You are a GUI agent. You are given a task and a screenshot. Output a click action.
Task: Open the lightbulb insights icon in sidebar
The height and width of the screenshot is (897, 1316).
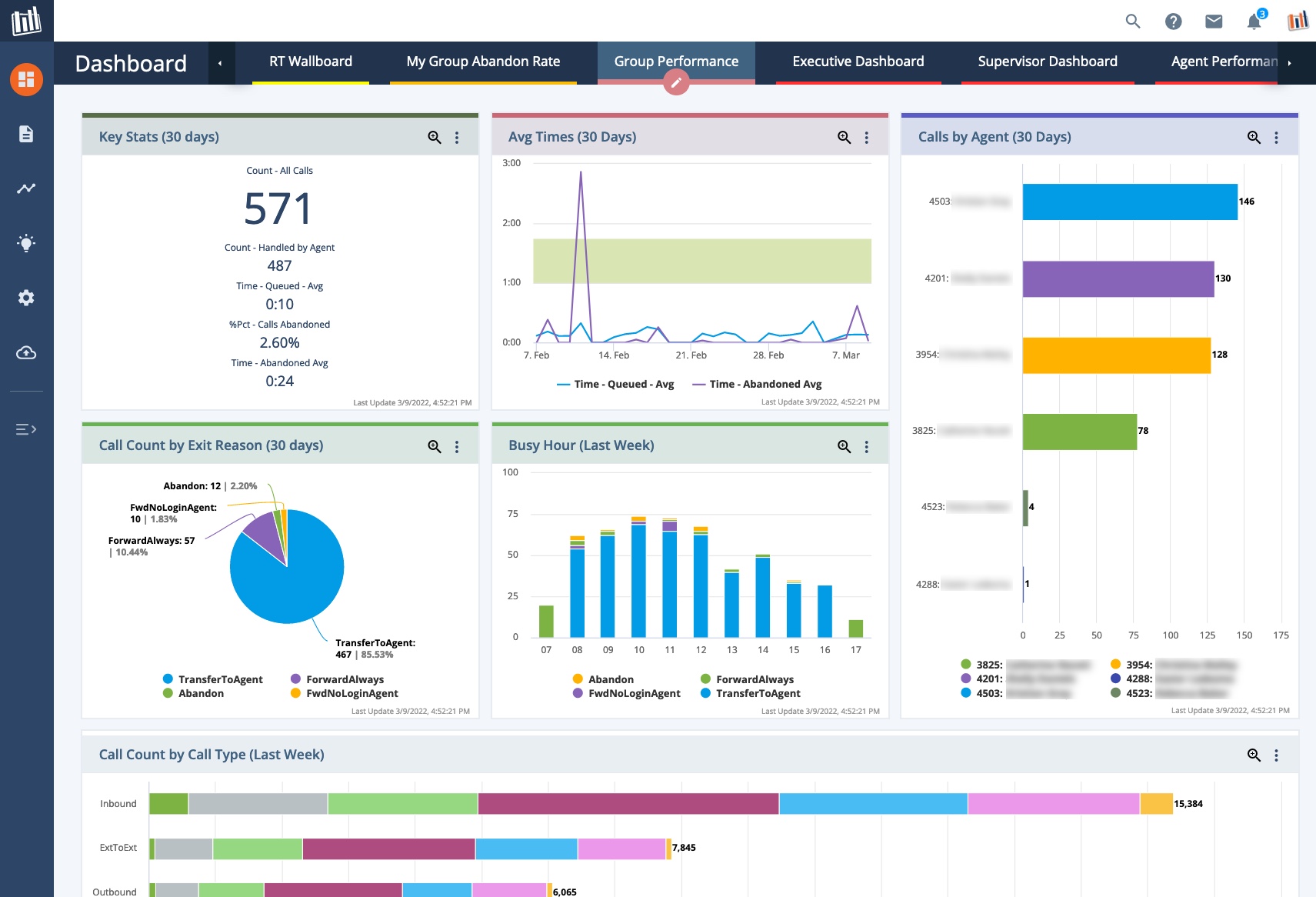point(26,243)
